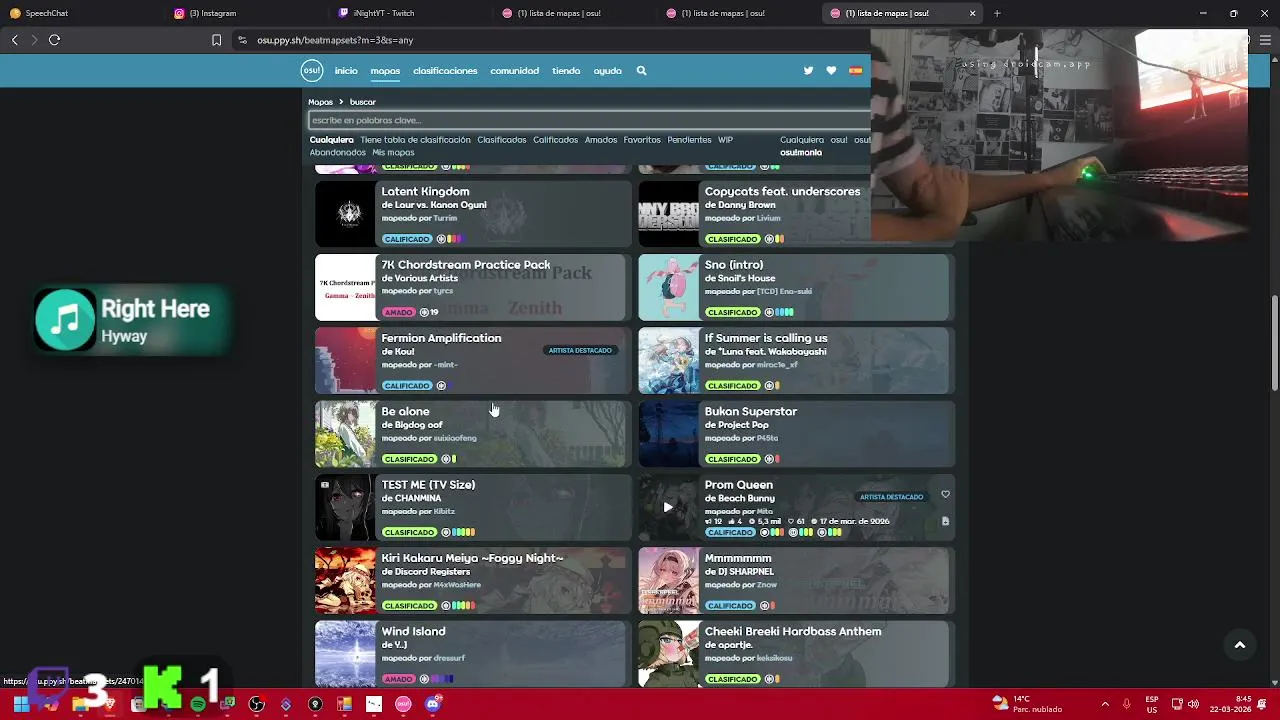Open the Twitter bird icon link
This screenshot has width=1280, height=720.
coord(808,71)
